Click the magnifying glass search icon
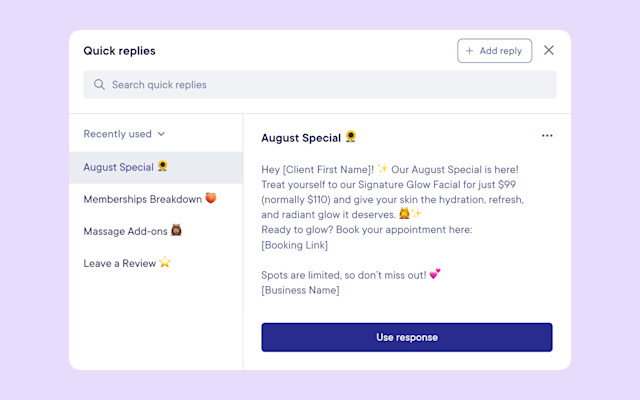 pos(99,84)
